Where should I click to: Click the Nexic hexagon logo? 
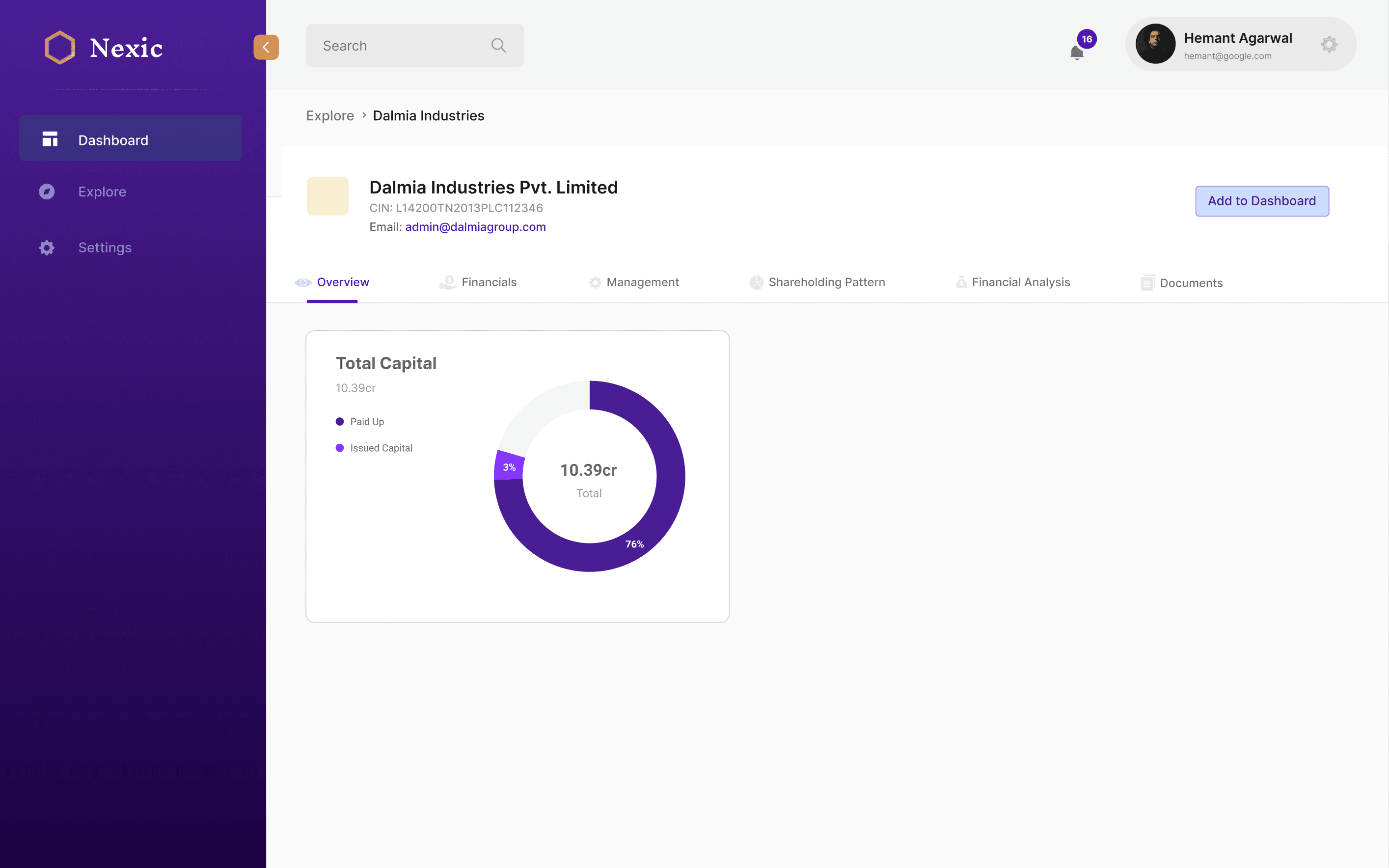pyautogui.click(x=60, y=47)
